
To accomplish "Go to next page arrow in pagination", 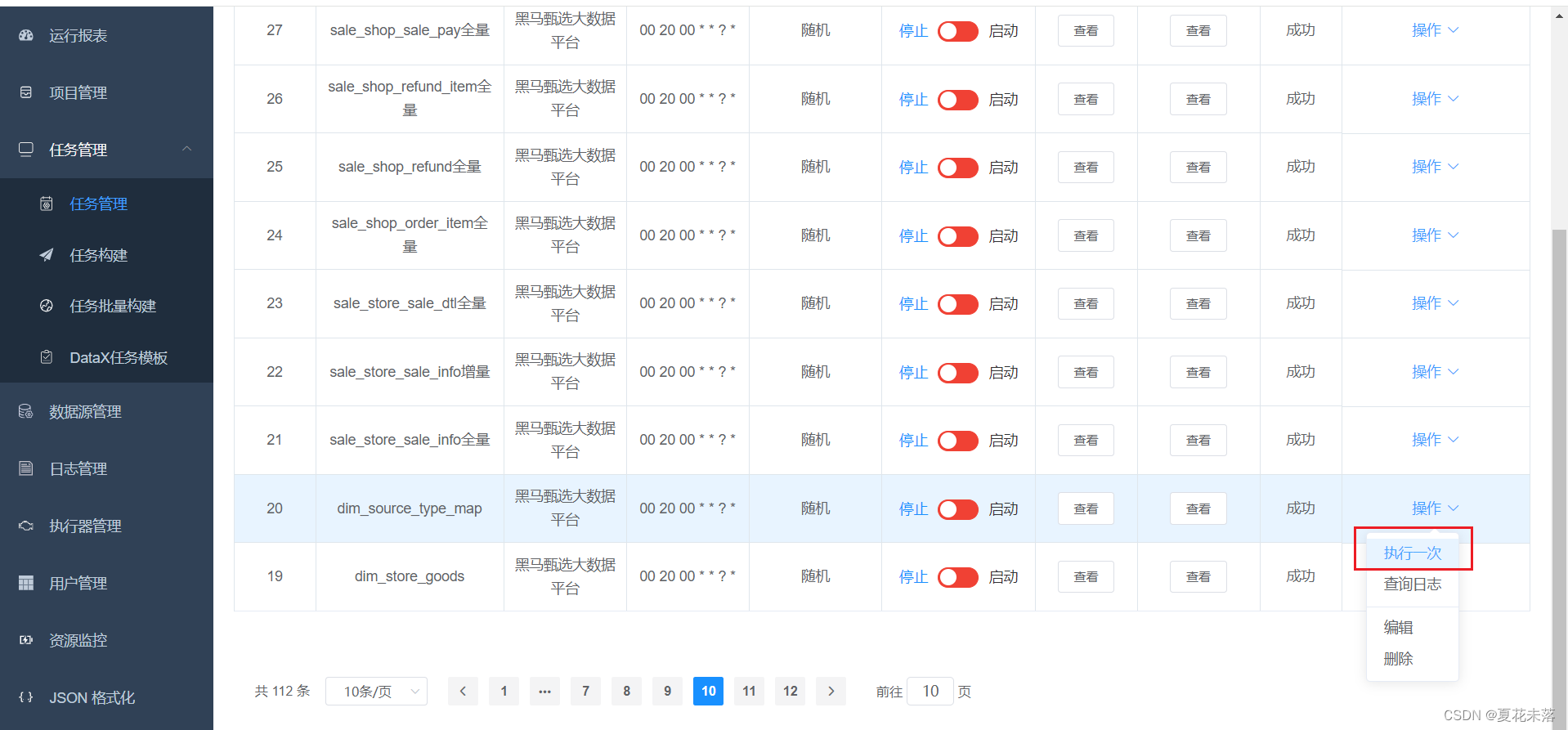I will (831, 692).
